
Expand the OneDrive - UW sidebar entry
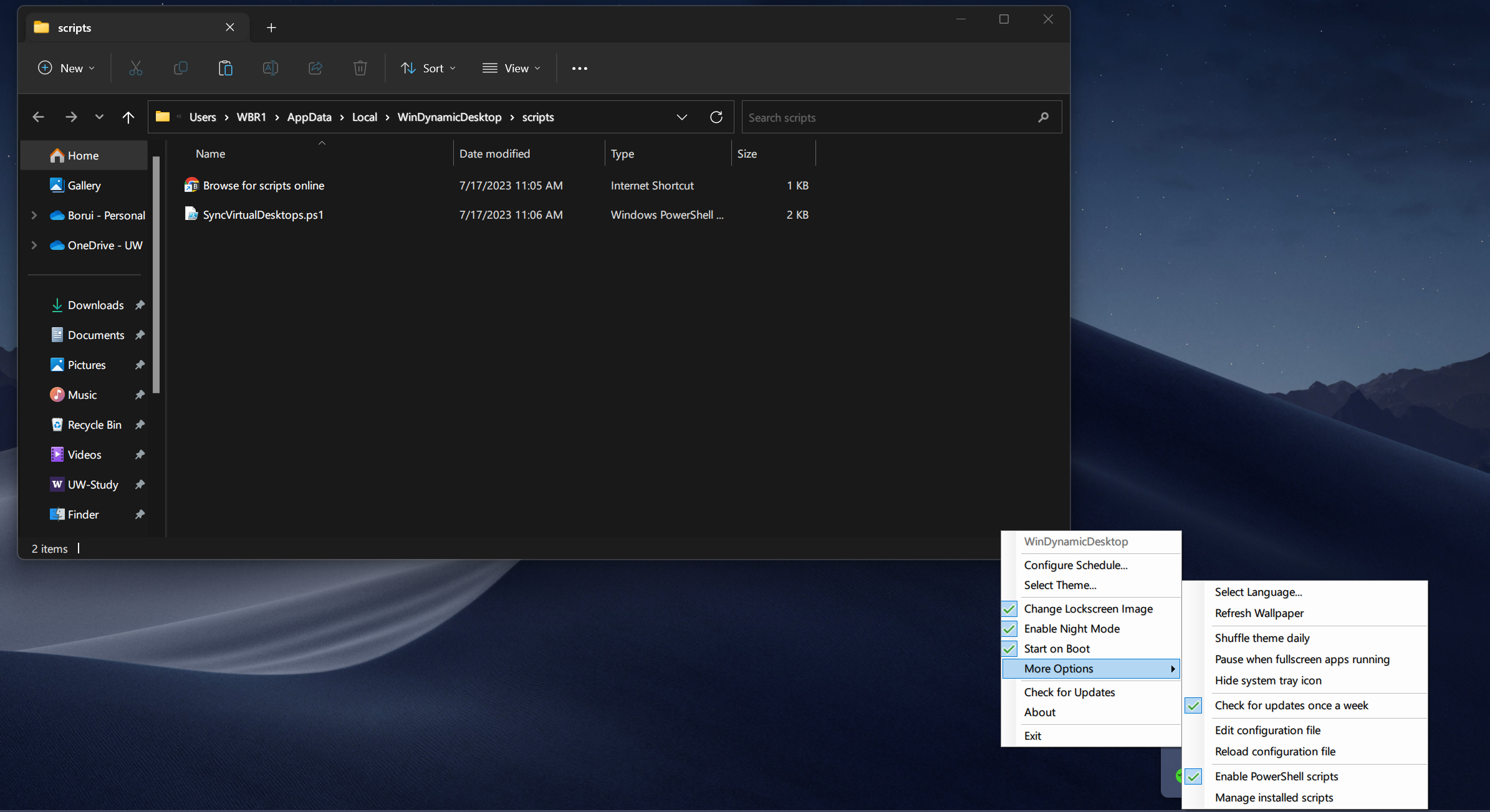tap(34, 245)
